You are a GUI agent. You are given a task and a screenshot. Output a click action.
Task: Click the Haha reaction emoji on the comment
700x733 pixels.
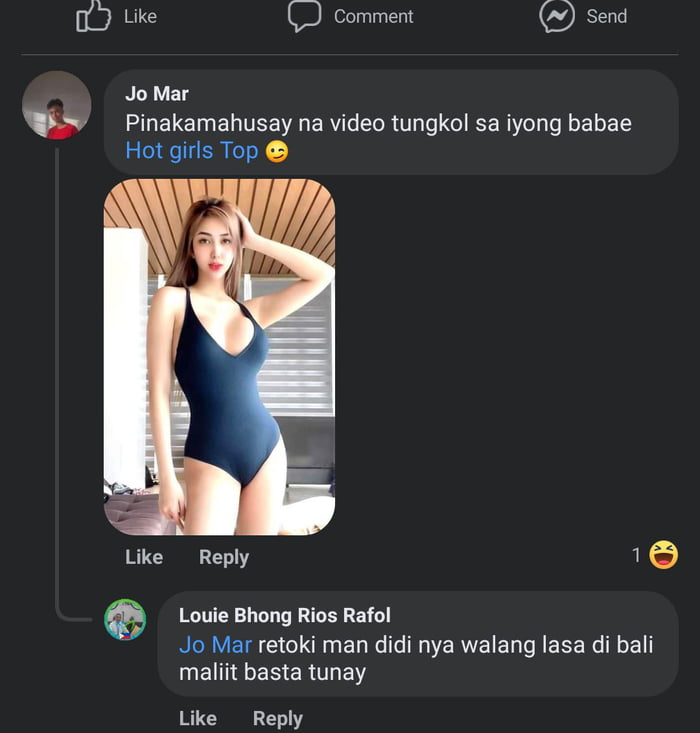point(663,555)
